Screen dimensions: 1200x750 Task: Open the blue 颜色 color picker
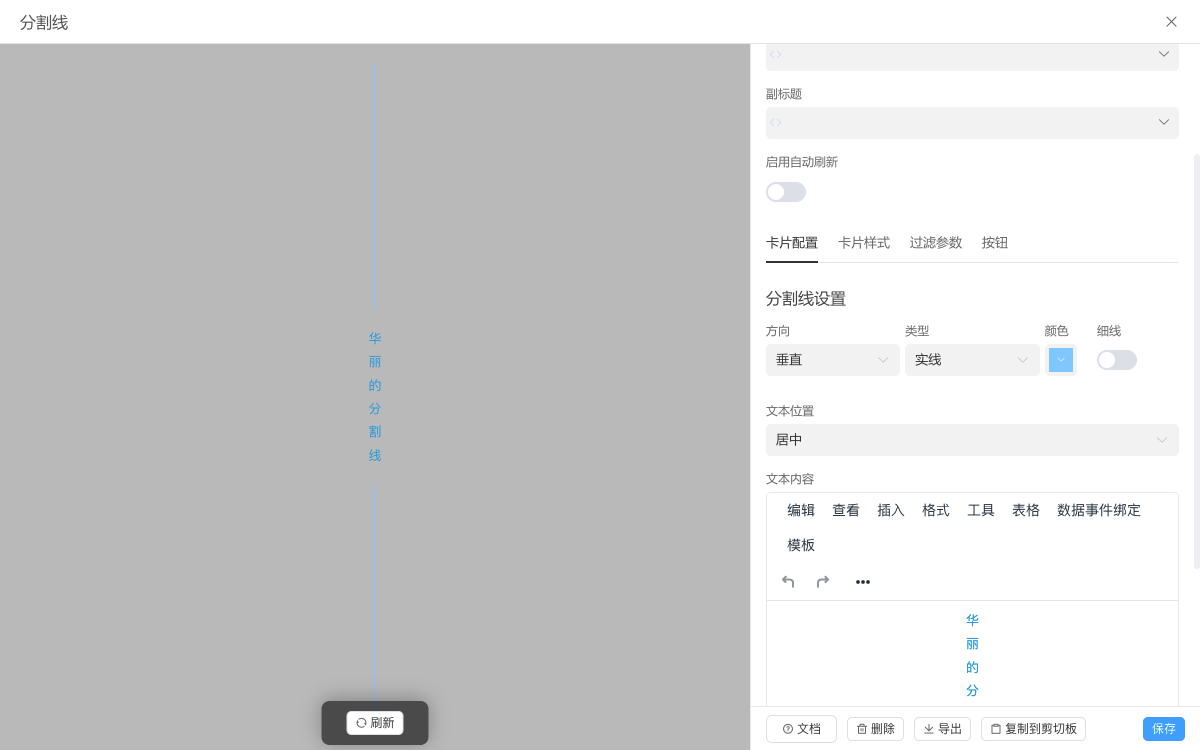[1060, 360]
